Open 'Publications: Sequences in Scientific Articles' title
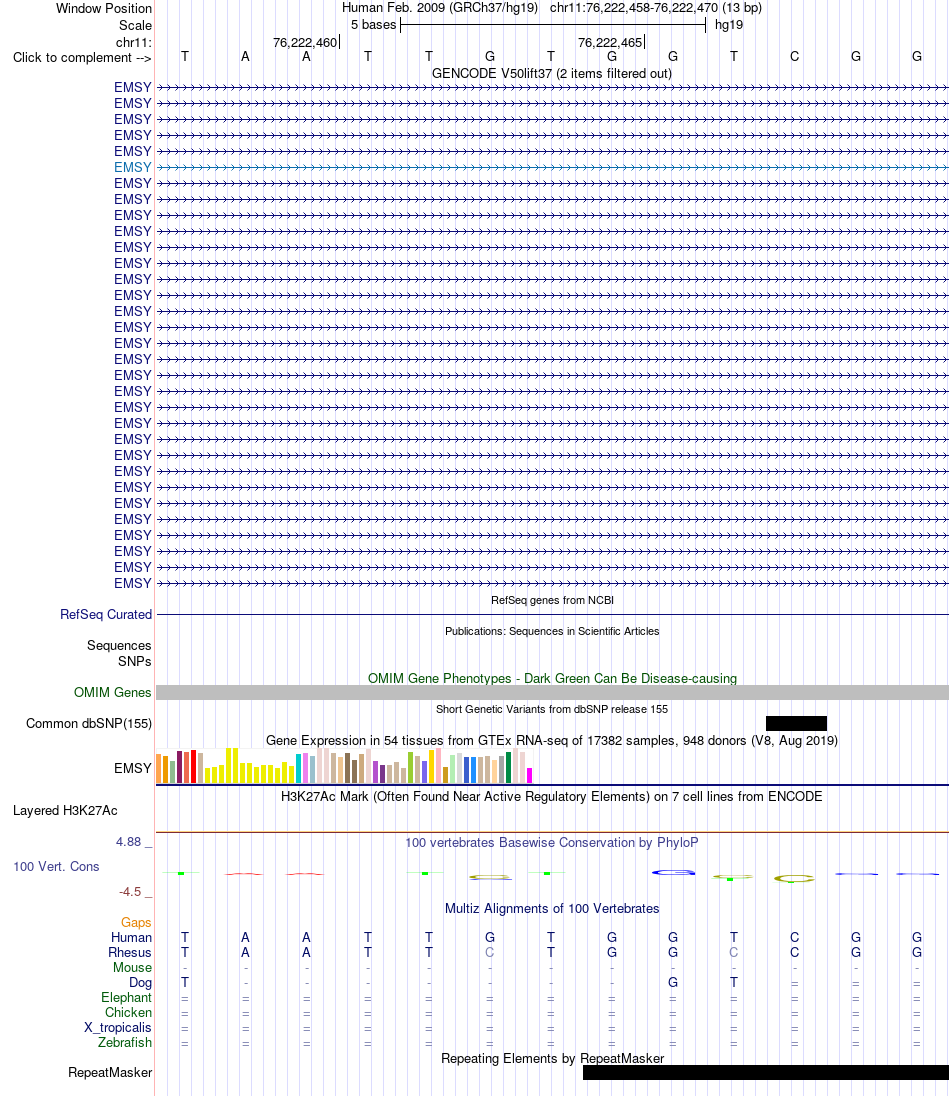 click(552, 631)
